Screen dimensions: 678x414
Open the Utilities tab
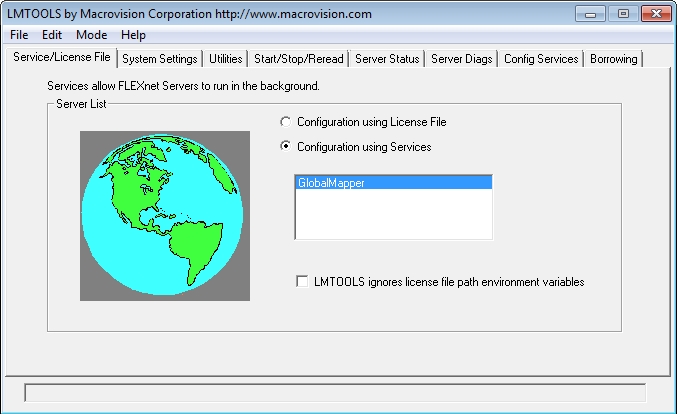coord(225,59)
